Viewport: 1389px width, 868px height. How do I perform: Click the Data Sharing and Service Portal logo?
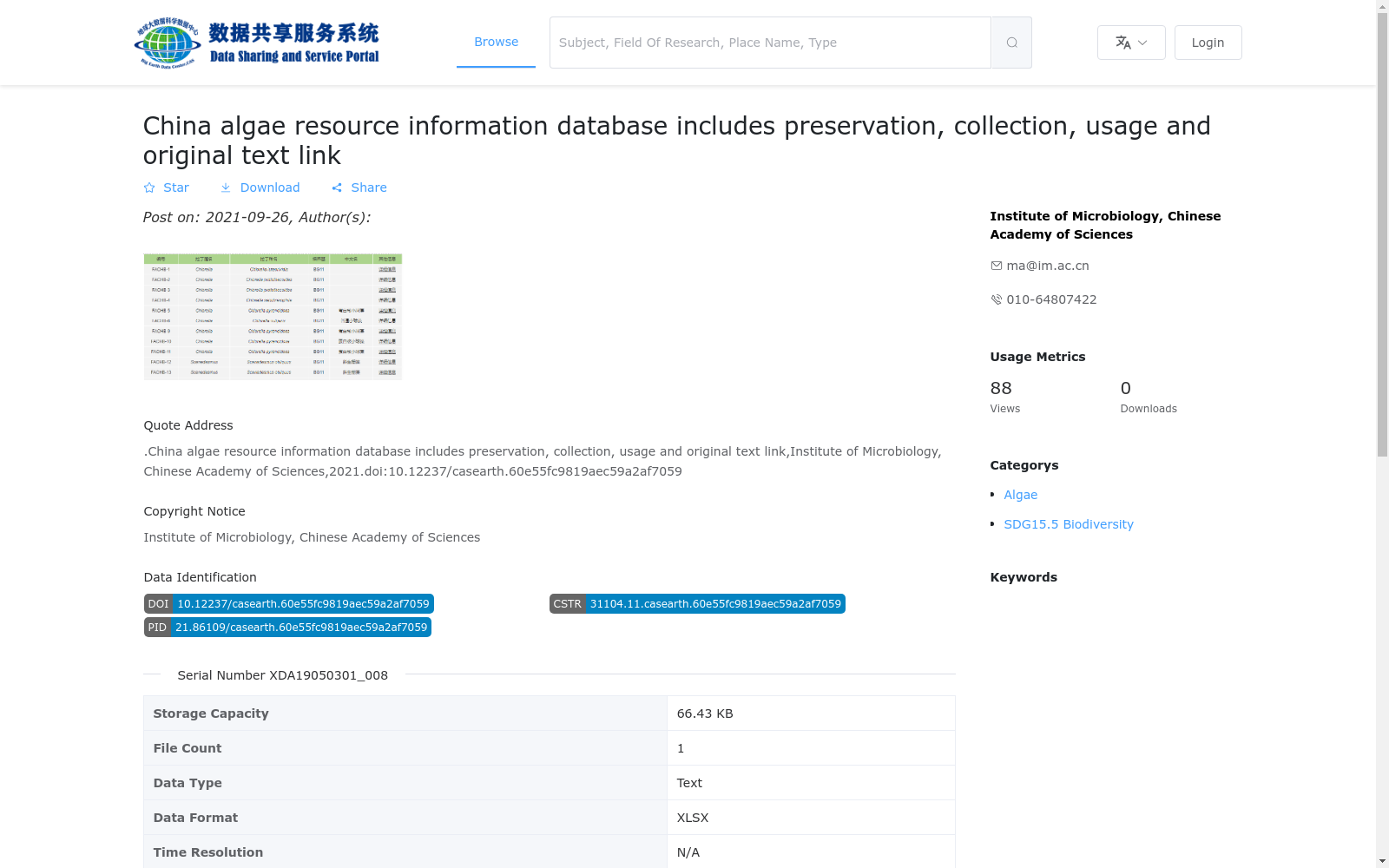(x=257, y=43)
